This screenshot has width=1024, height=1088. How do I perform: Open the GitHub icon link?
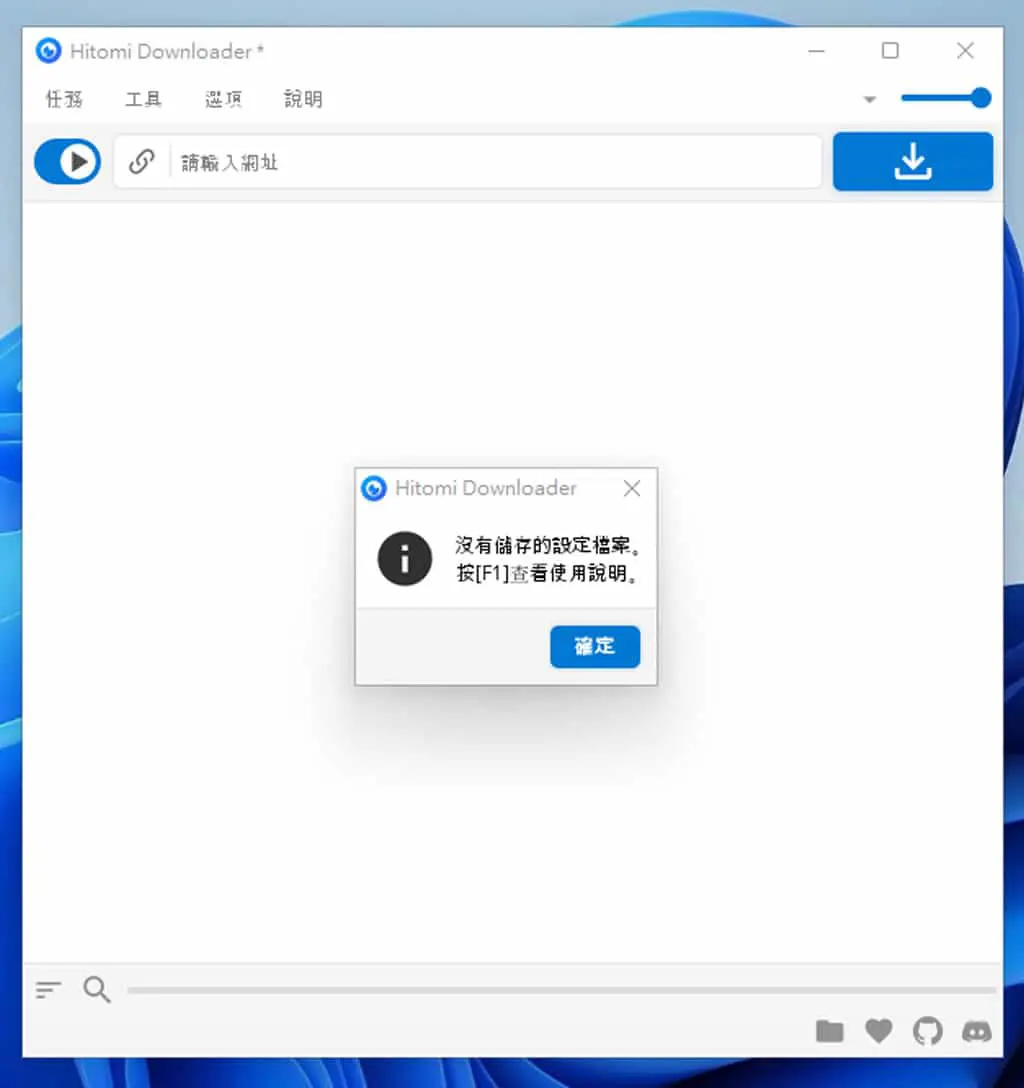(928, 1031)
